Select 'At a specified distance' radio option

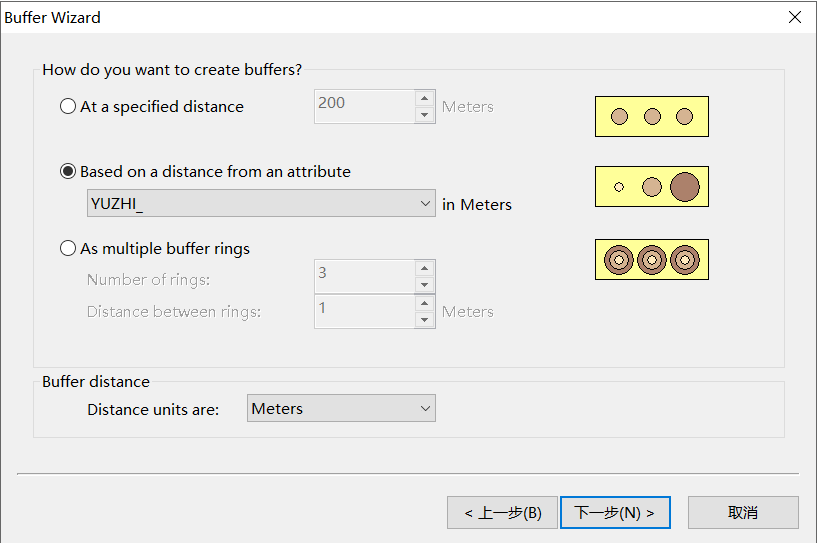(68, 106)
